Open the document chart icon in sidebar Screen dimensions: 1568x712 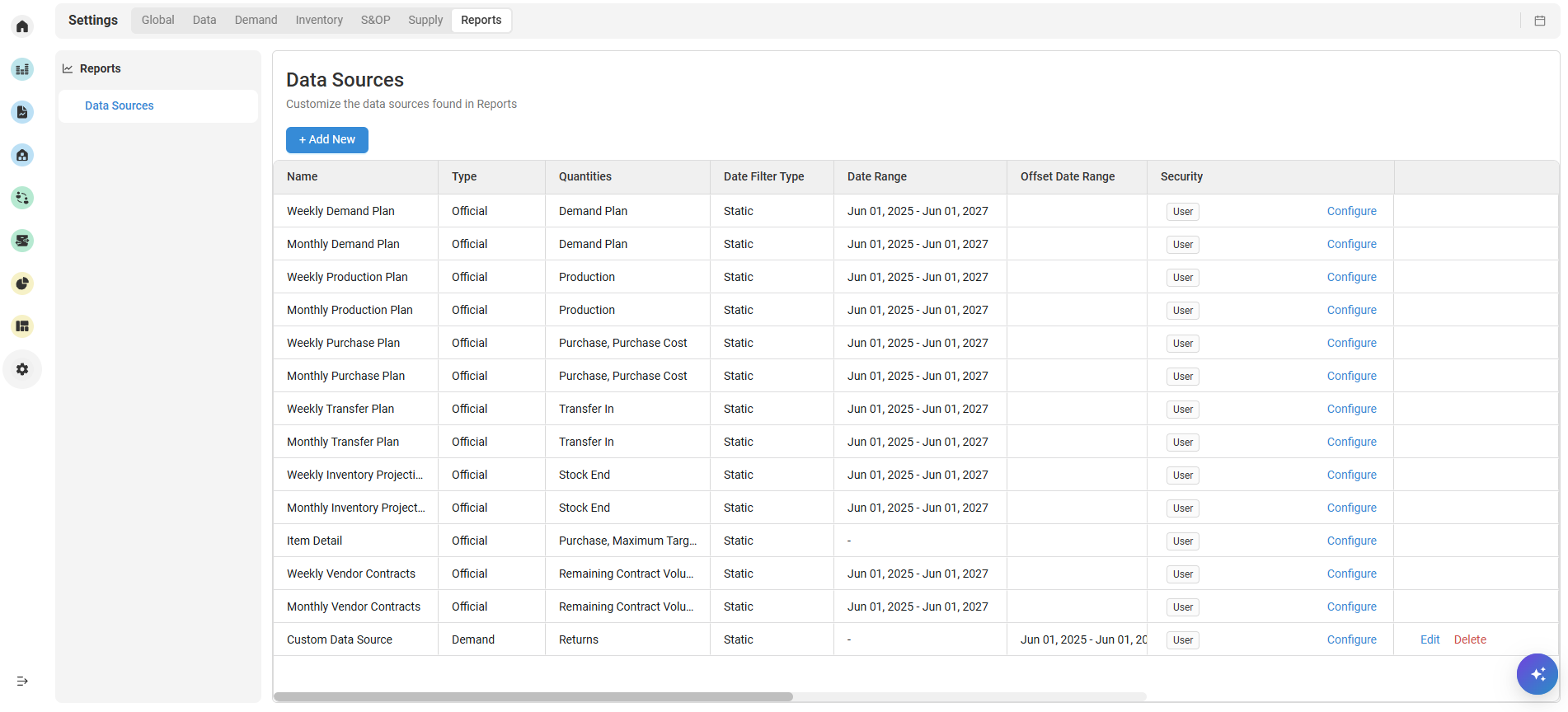click(22, 112)
